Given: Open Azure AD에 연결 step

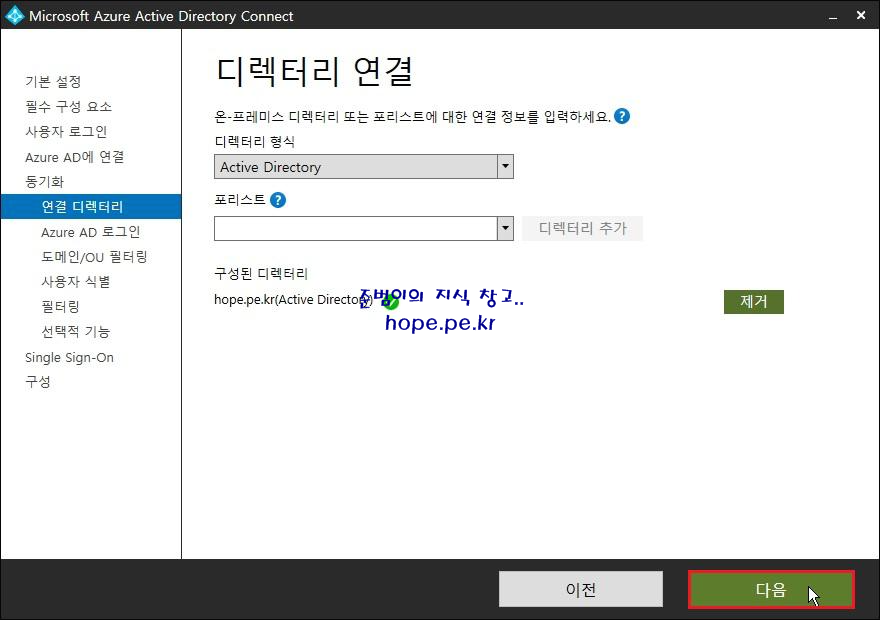Looking at the screenshot, I should pyautogui.click(x=75, y=157).
